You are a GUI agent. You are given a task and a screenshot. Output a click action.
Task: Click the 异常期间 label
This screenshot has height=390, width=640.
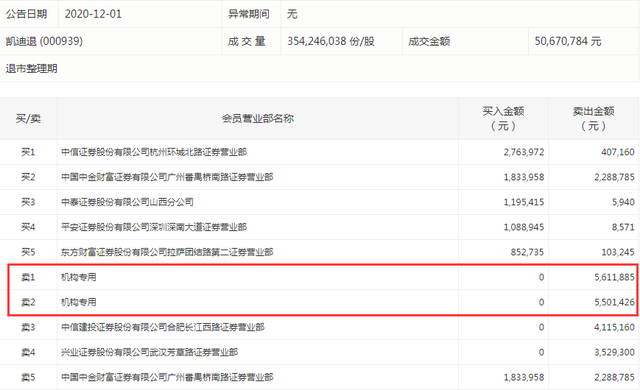coord(249,14)
